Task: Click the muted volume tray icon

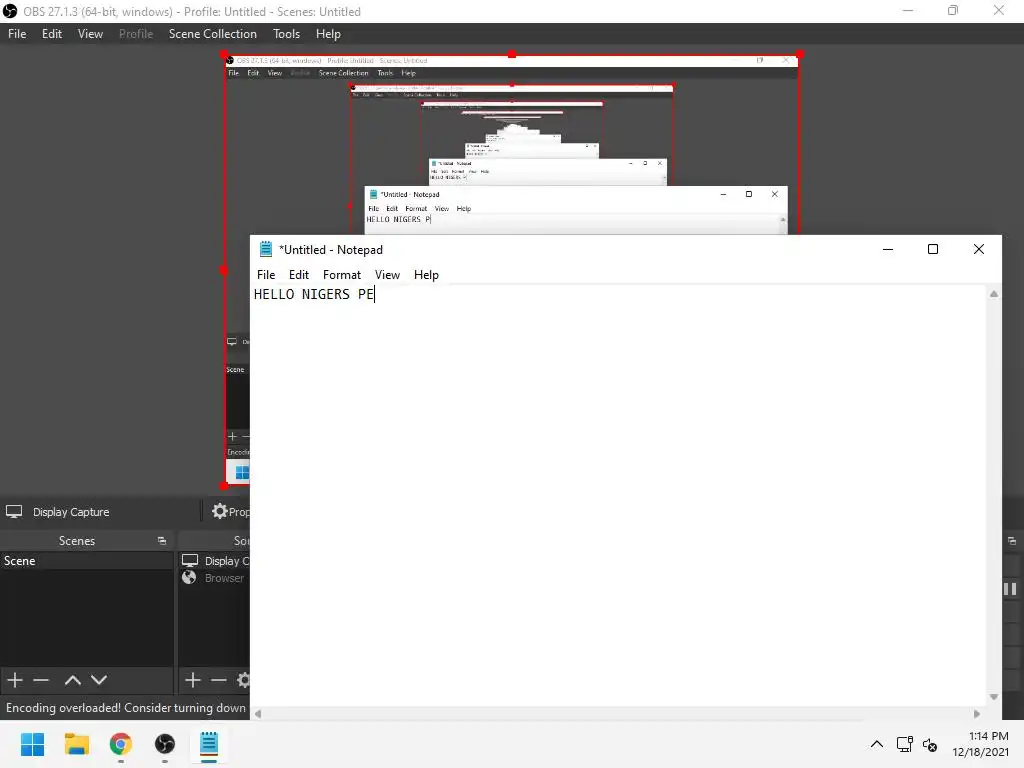Action: [x=930, y=744]
